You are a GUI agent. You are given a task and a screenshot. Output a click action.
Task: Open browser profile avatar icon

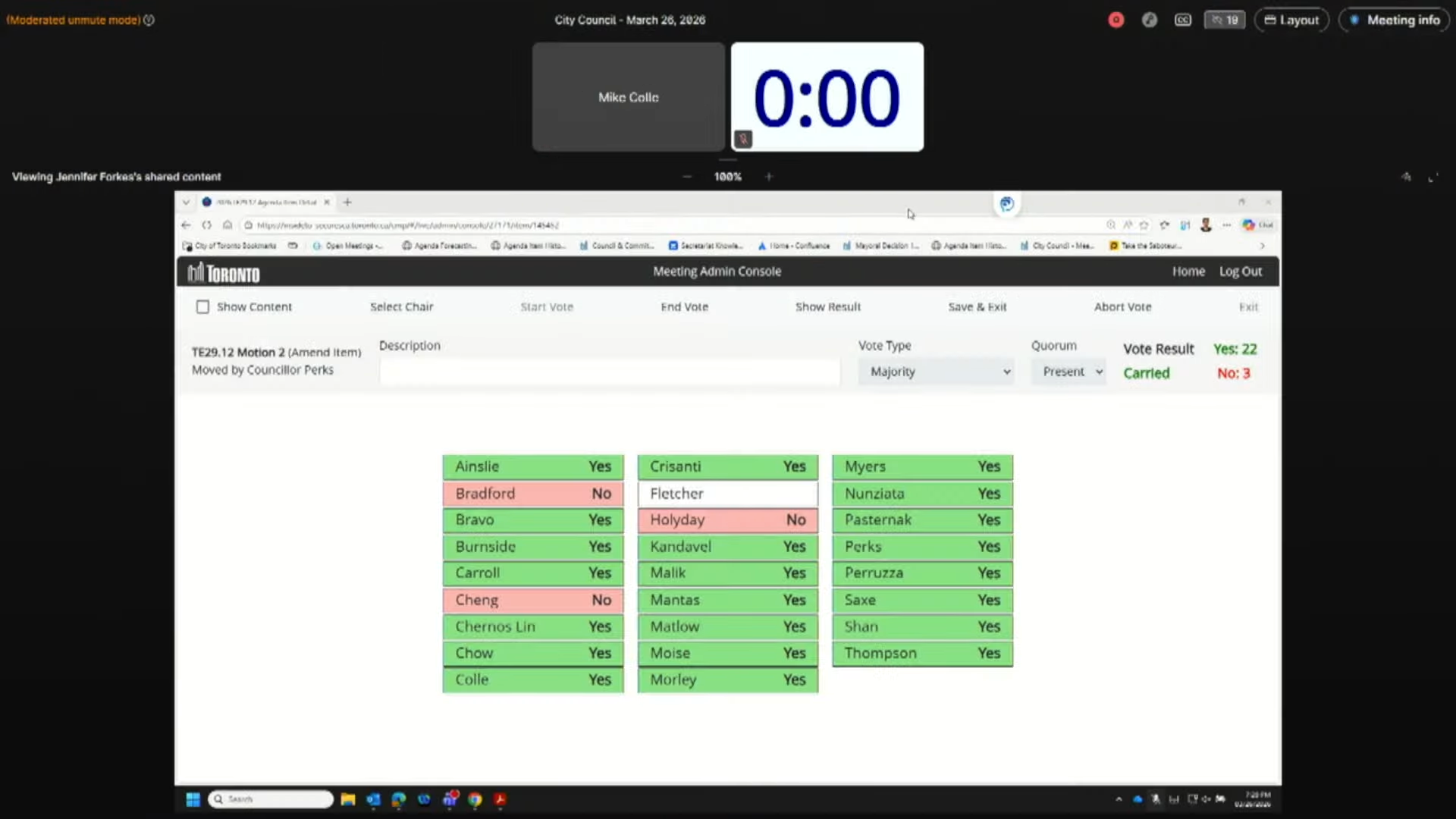(1206, 225)
